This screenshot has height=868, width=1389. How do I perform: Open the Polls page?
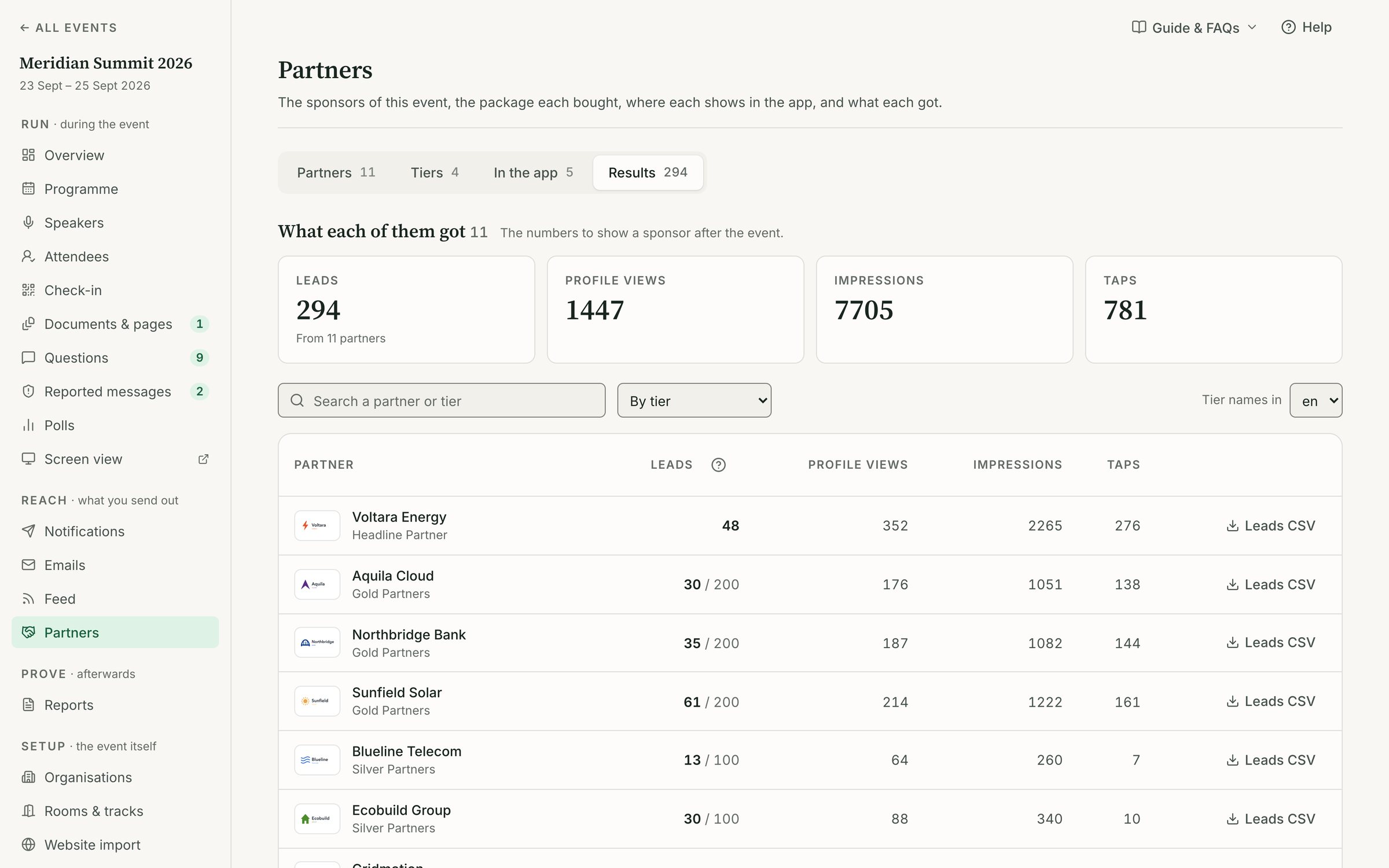click(115, 425)
